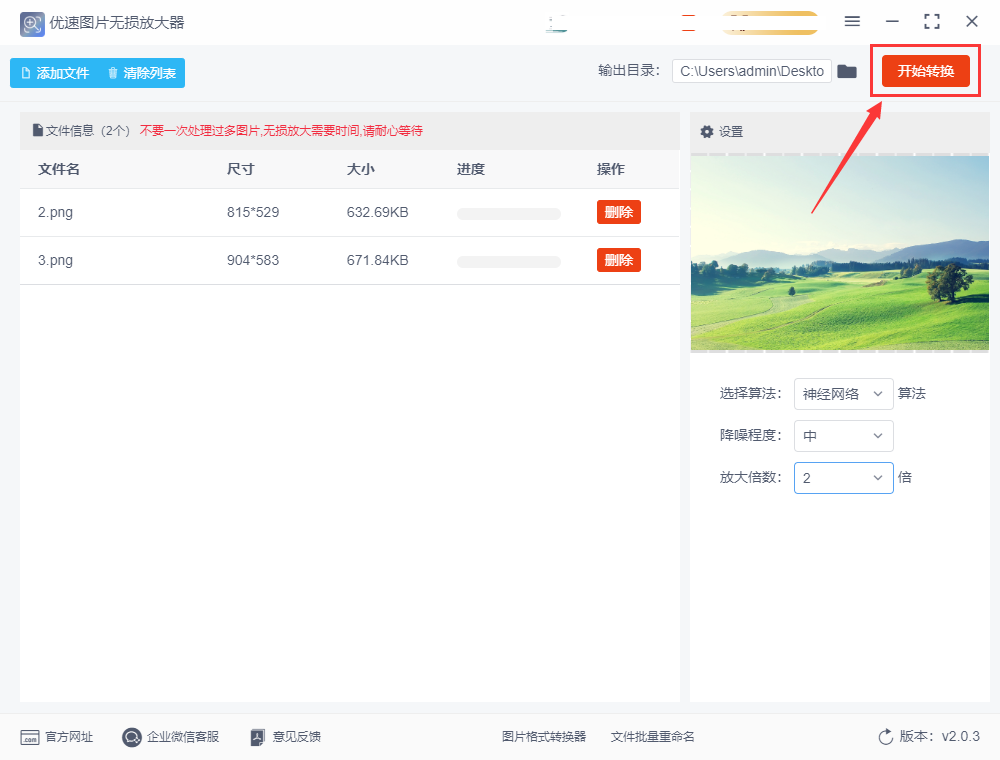Open the hamburger menu in the title bar

[x=852, y=21]
